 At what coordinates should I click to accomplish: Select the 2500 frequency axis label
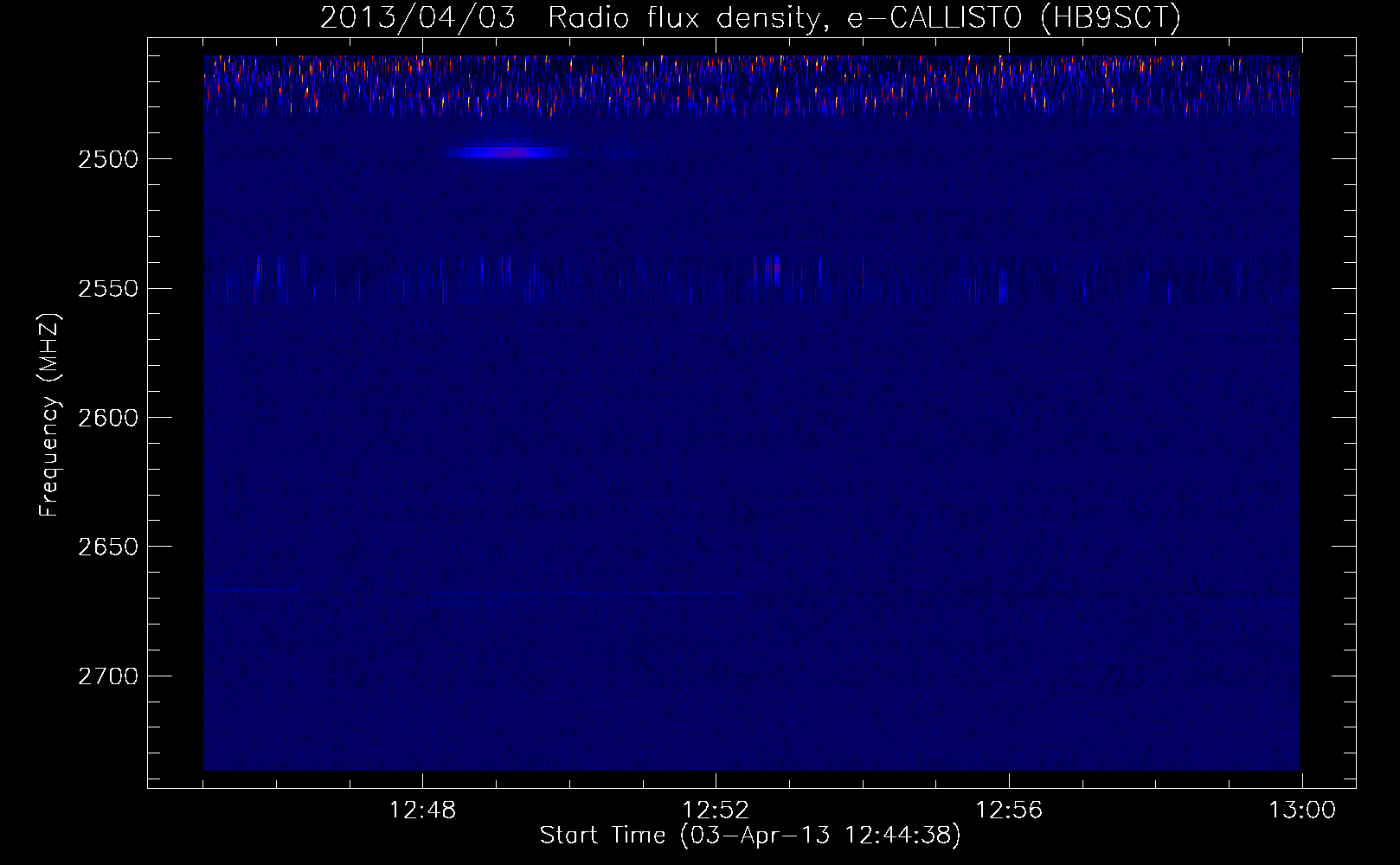[107, 159]
